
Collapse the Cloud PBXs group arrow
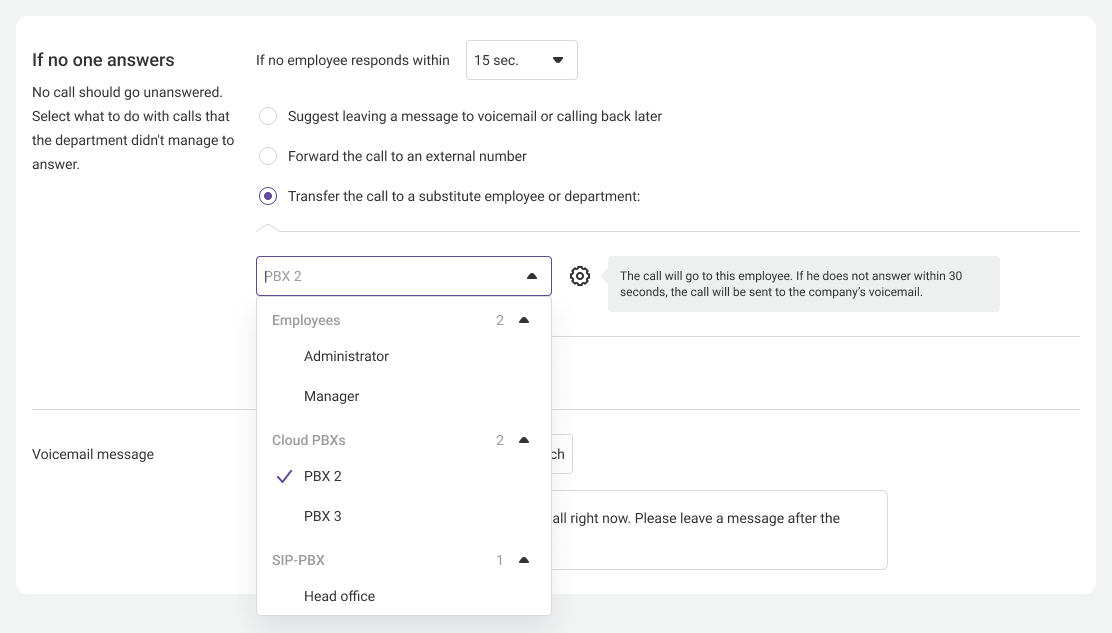(x=524, y=441)
